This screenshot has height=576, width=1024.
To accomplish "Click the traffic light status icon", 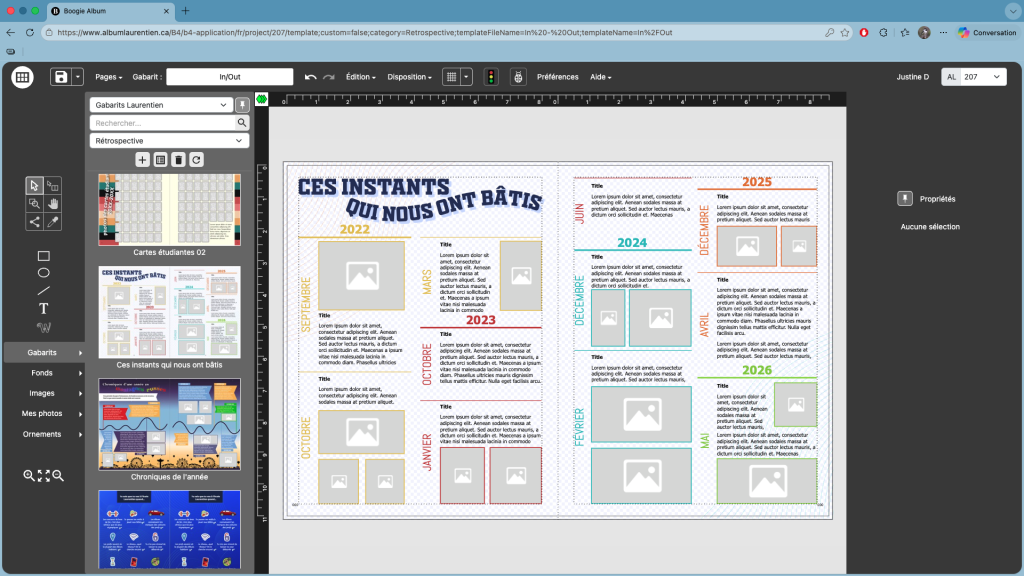I will (491, 77).
